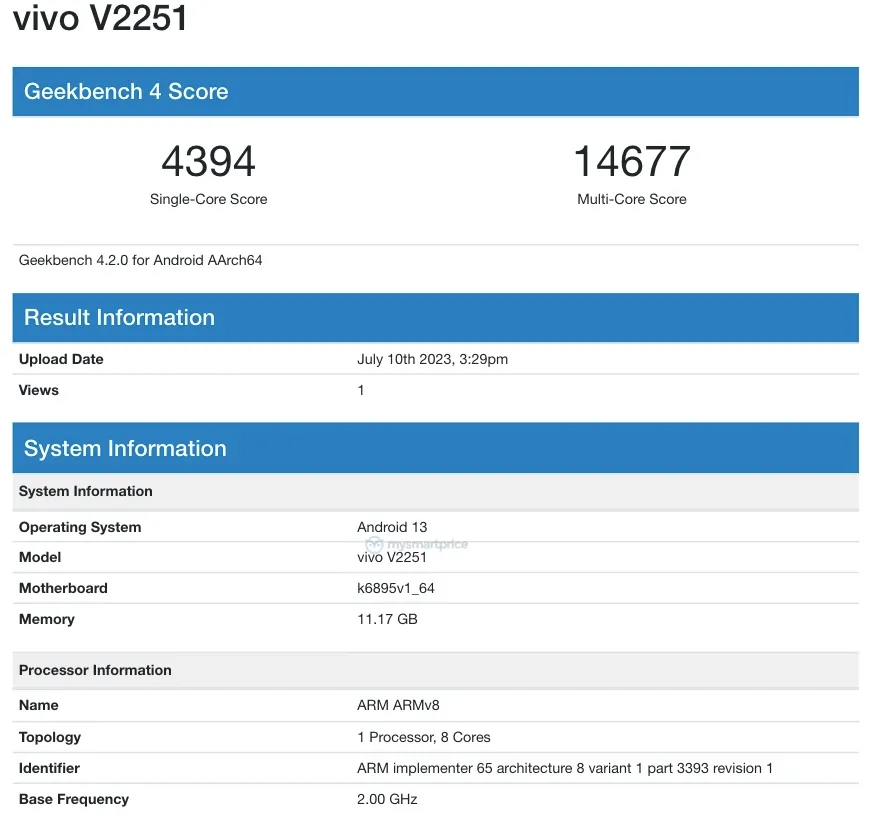The width and height of the screenshot is (871, 818).
Task: Click the Processor Information subheader
Action: coord(95,670)
